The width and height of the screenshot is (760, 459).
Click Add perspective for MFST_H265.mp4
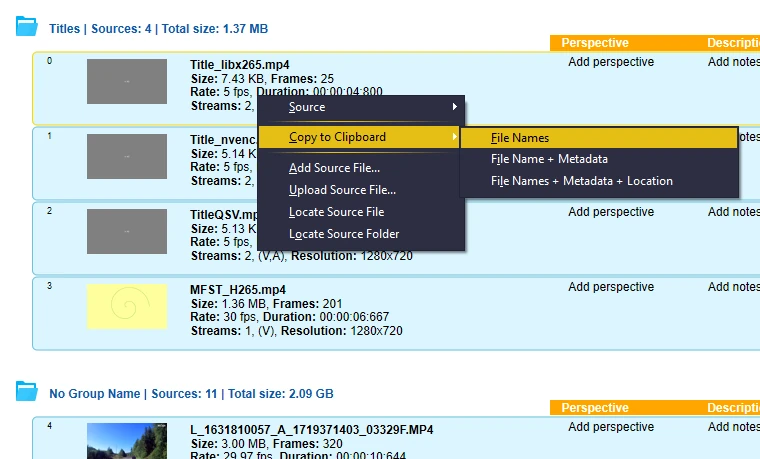coord(611,287)
